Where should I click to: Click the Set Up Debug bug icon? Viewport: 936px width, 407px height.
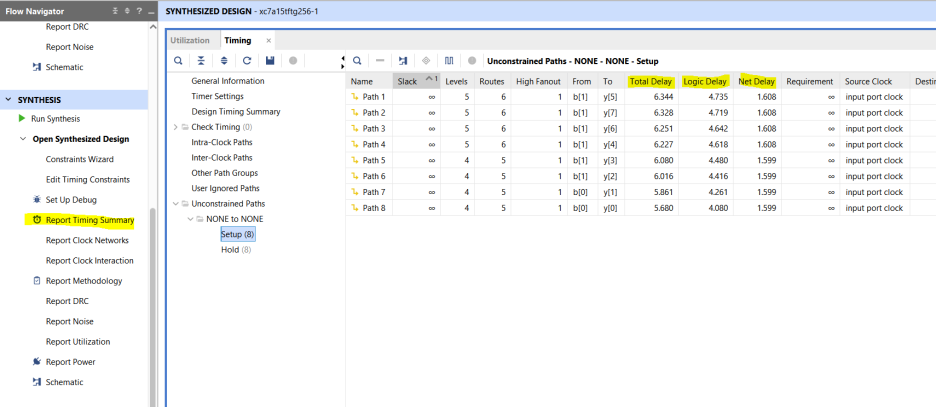pyautogui.click(x=37, y=200)
